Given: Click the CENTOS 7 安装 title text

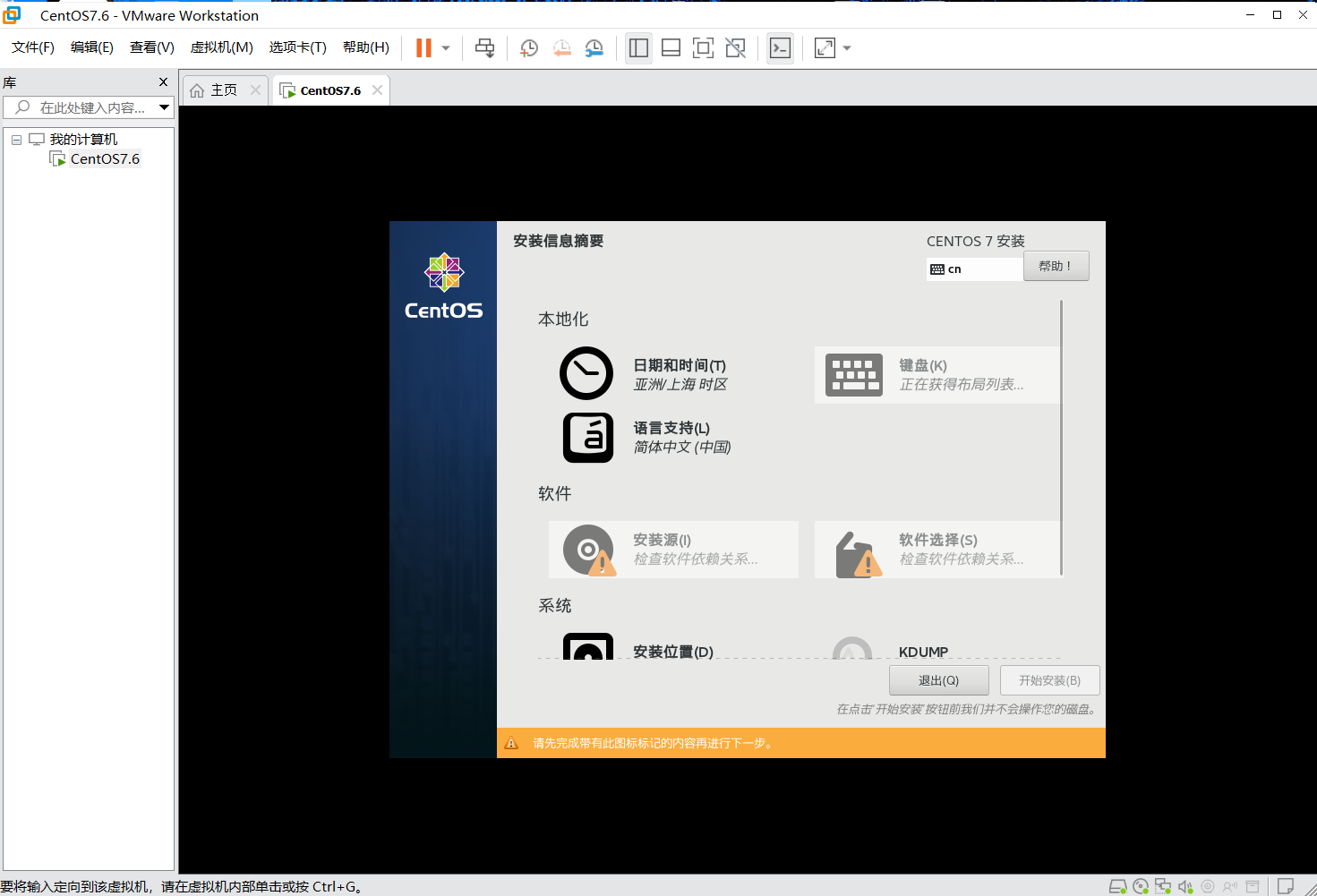Looking at the screenshot, I should 976,241.
